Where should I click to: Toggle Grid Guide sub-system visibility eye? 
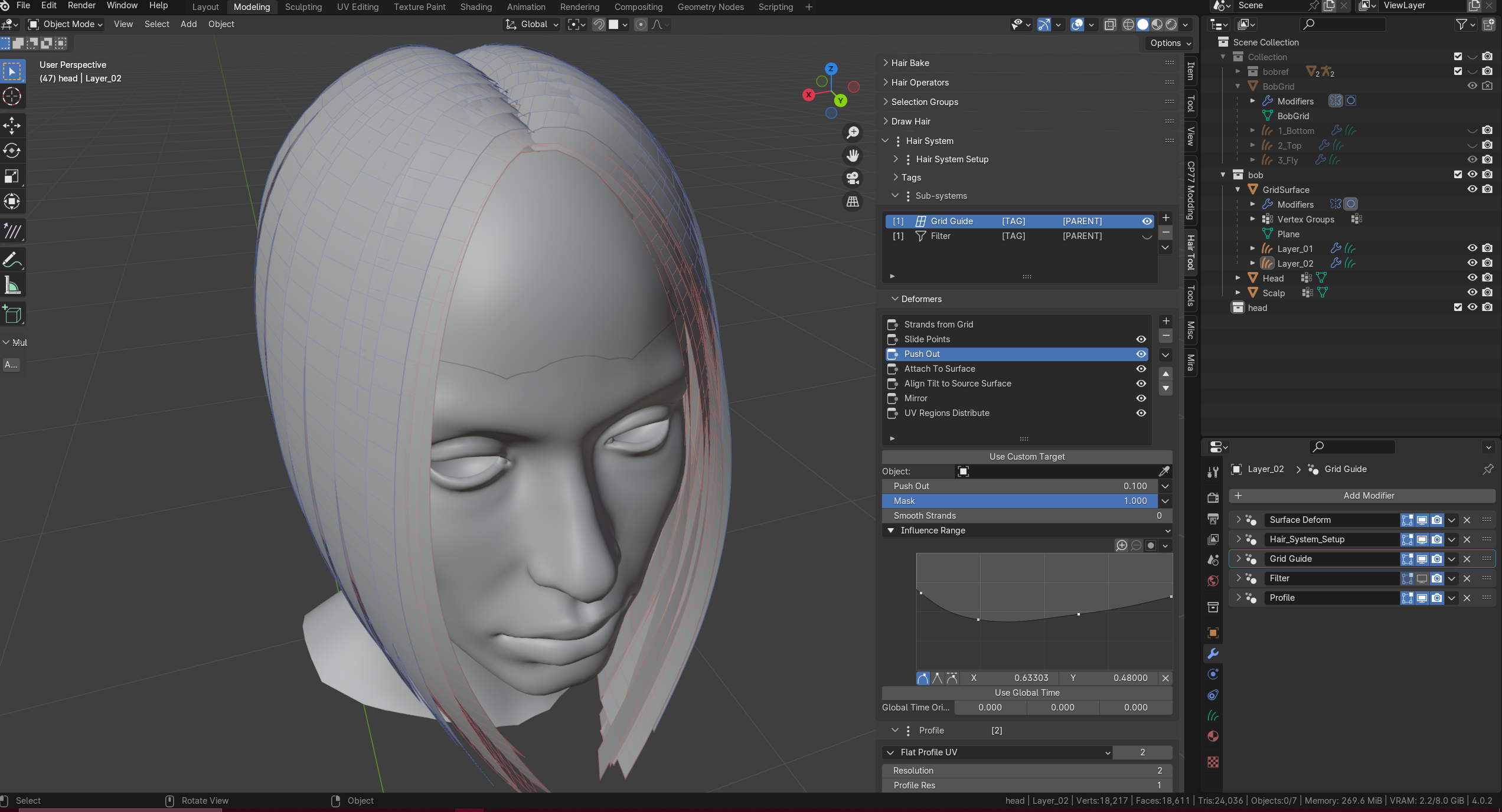click(1147, 221)
